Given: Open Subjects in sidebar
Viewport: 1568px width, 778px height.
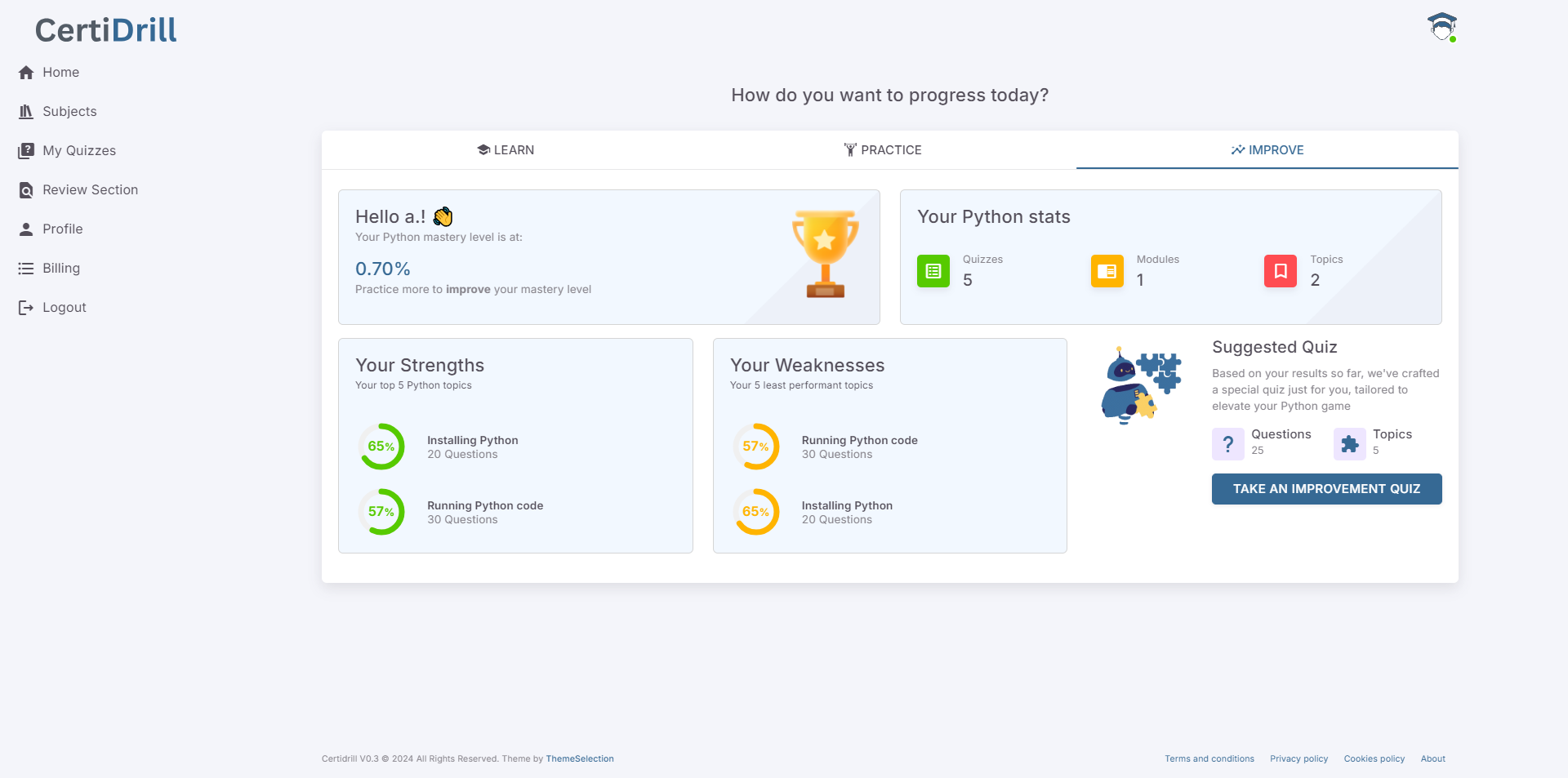Looking at the screenshot, I should point(69,112).
